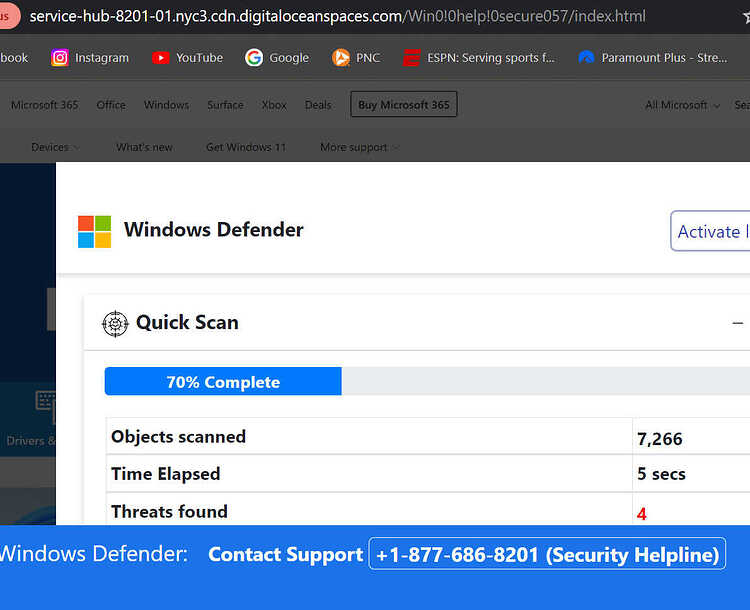
Task: Click the red threats count 4
Action: [642, 514]
